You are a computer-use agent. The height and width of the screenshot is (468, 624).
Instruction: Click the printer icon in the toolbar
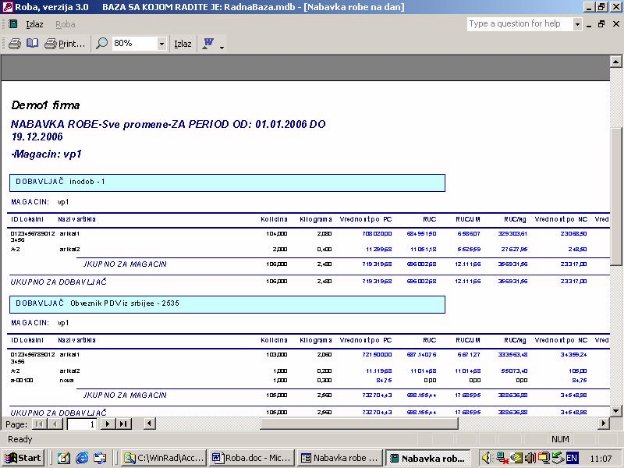click(15, 44)
